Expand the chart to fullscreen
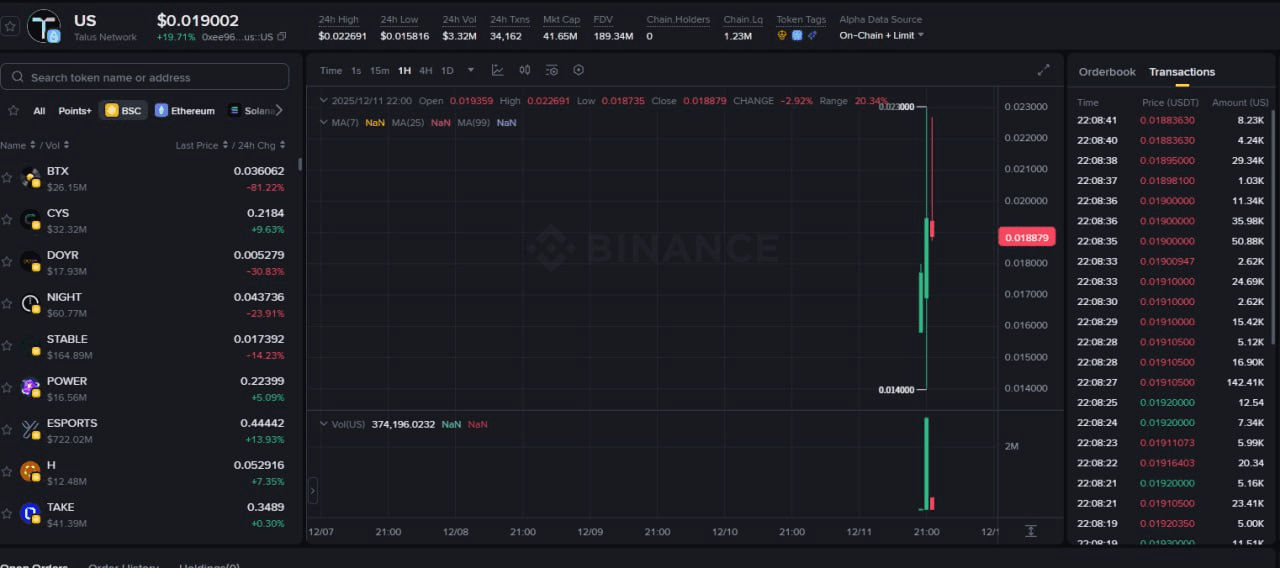 tap(1043, 70)
